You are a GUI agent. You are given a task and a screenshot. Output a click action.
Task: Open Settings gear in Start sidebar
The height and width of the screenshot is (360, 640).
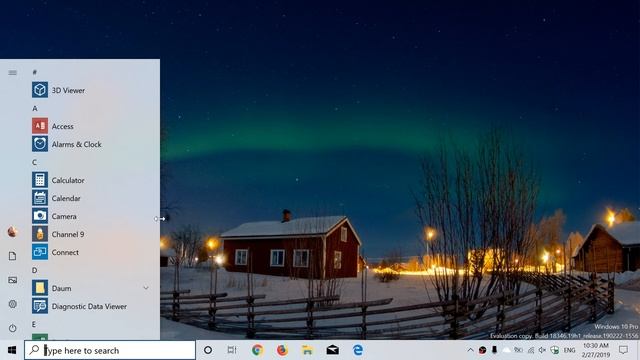[x=12, y=304]
